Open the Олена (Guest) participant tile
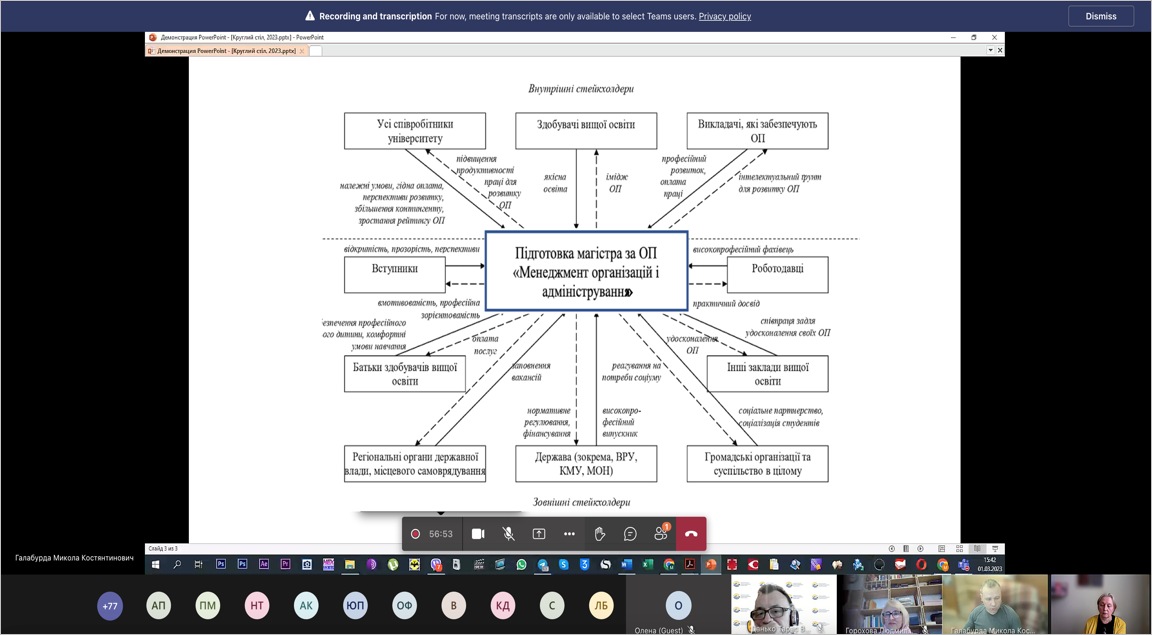The width and height of the screenshot is (1152, 635). [679, 606]
